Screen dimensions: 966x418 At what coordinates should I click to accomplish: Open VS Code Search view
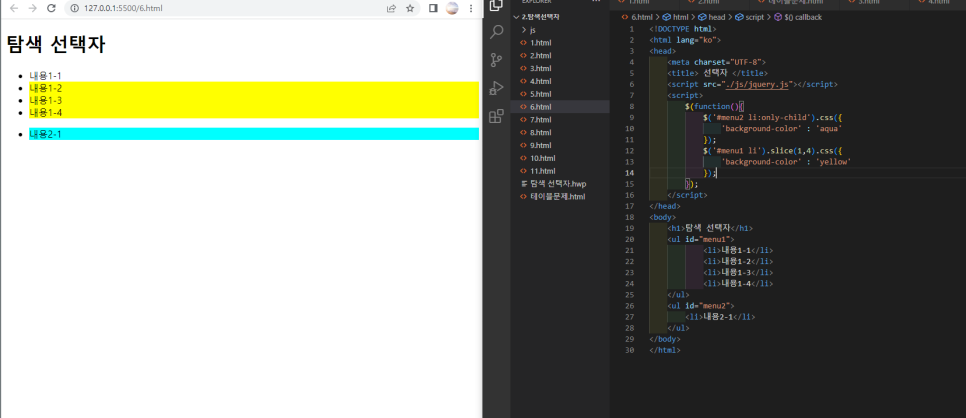[x=496, y=33]
